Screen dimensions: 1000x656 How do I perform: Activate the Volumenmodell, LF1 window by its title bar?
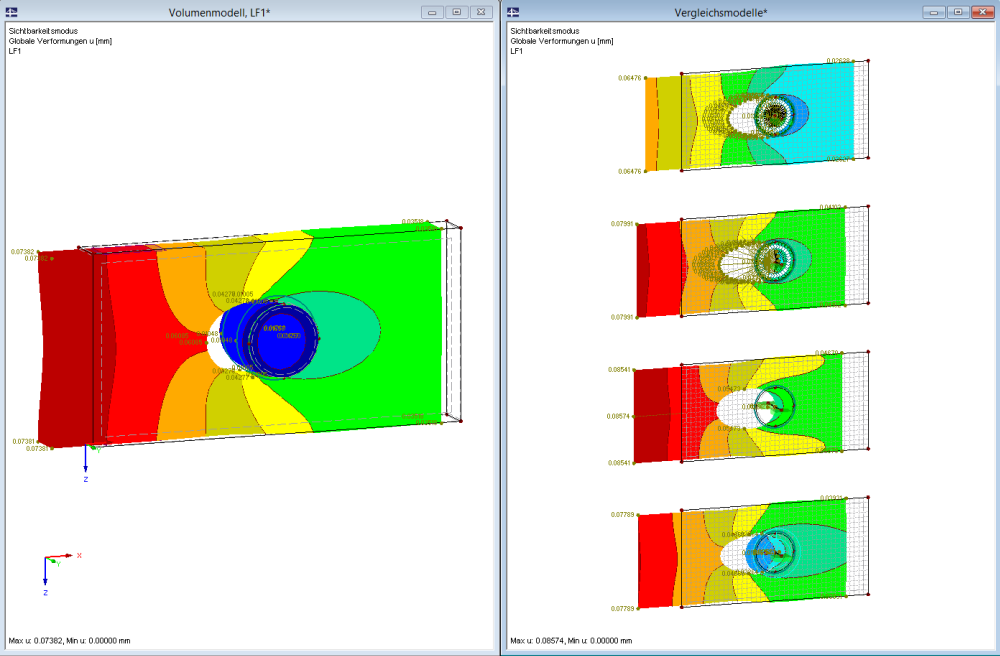(x=220, y=13)
